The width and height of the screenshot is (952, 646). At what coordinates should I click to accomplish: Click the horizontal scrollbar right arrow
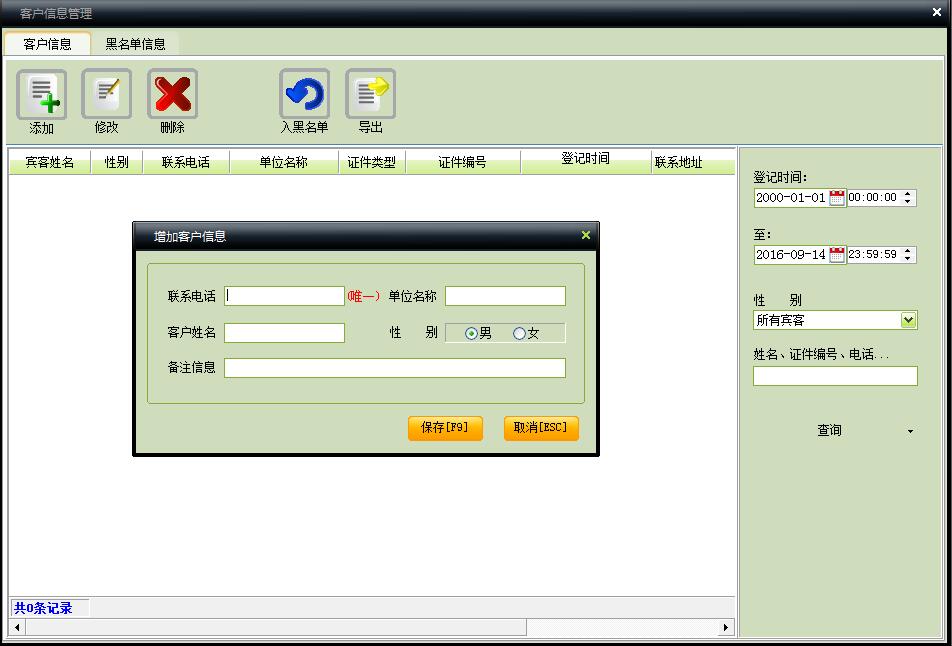(x=726, y=627)
